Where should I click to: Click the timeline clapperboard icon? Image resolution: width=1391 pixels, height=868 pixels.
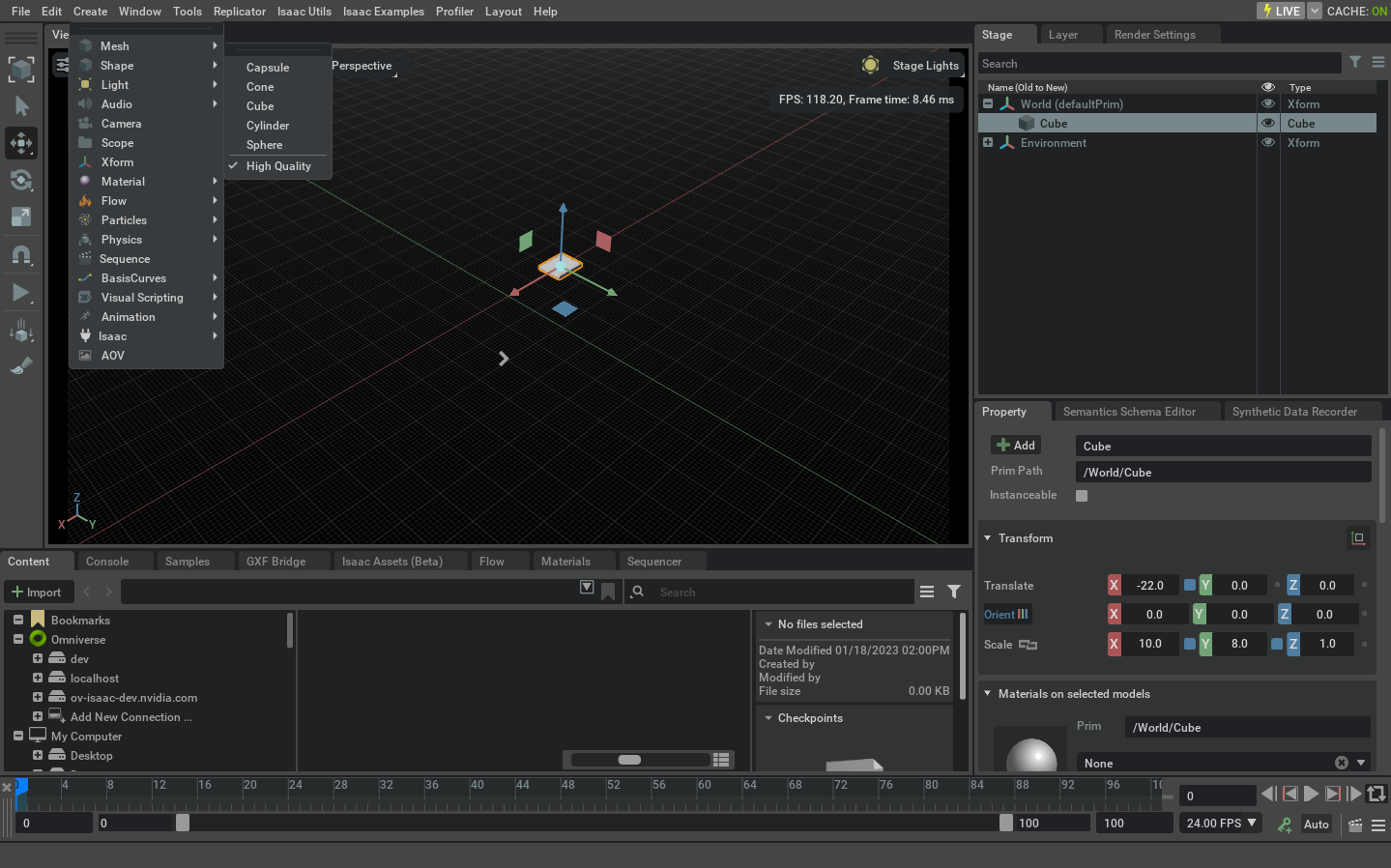1355,825
